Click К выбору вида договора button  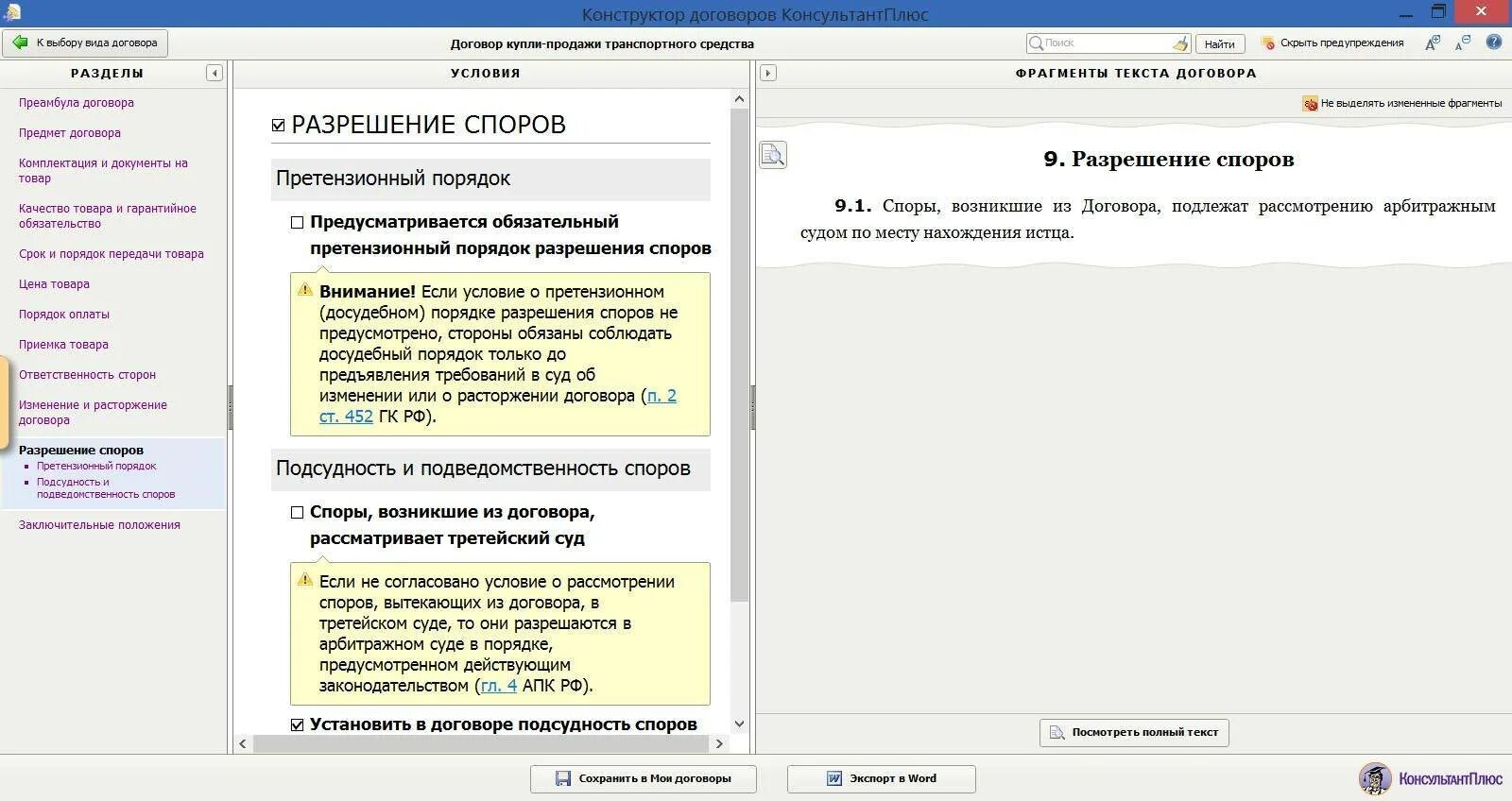click(86, 43)
